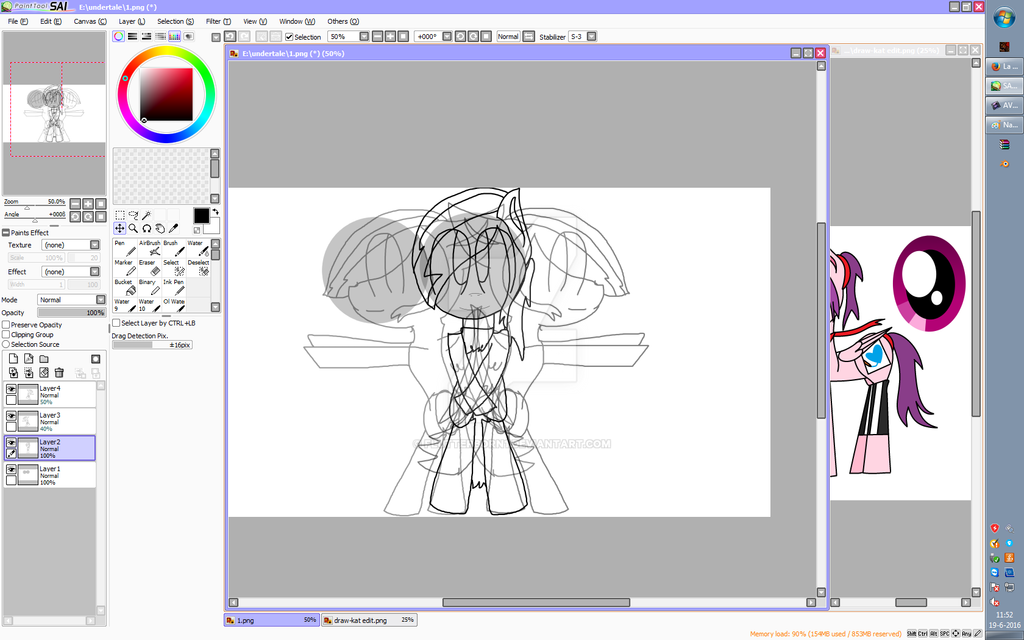Click the navigator zoom-in plus button
1024x640 pixels.
pyautogui.click(x=88, y=204)
